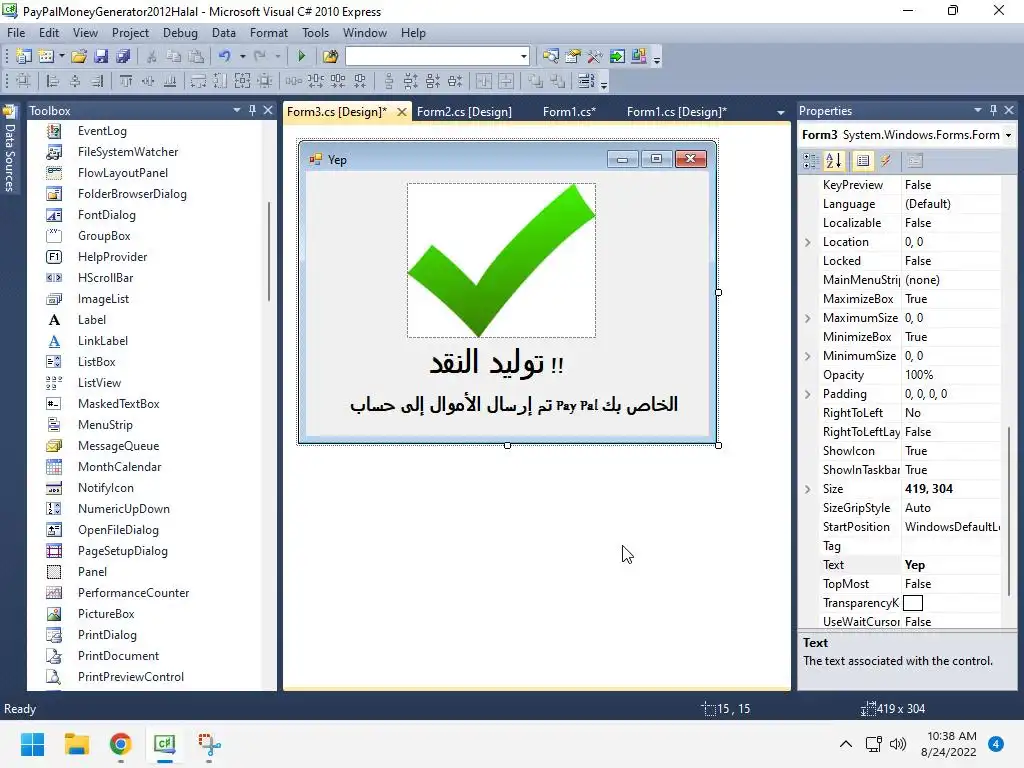Click the New Project toolbar icon
This screenshot has height=768, width=1024.
click(24, 56)
